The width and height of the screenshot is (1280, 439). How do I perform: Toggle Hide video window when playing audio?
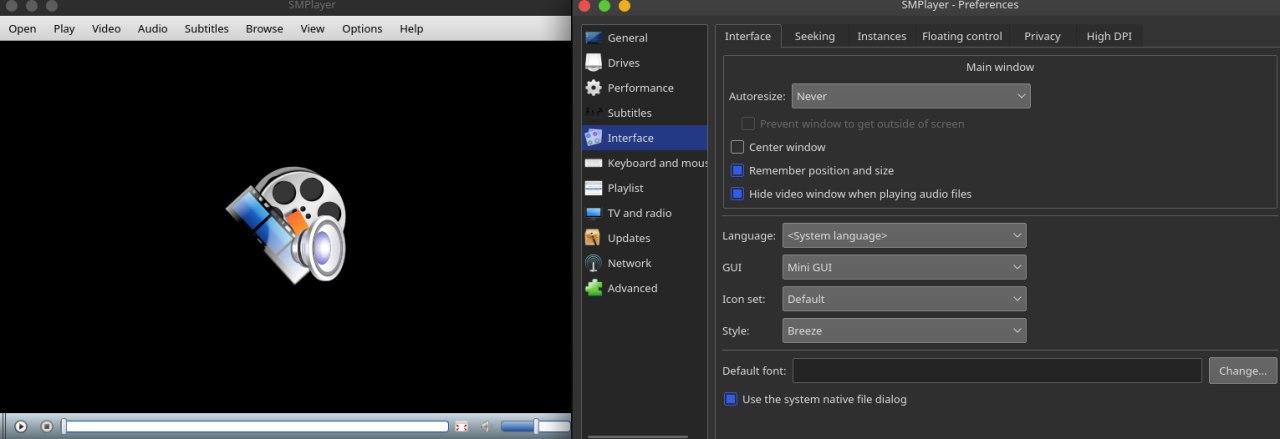pos(738,194)
